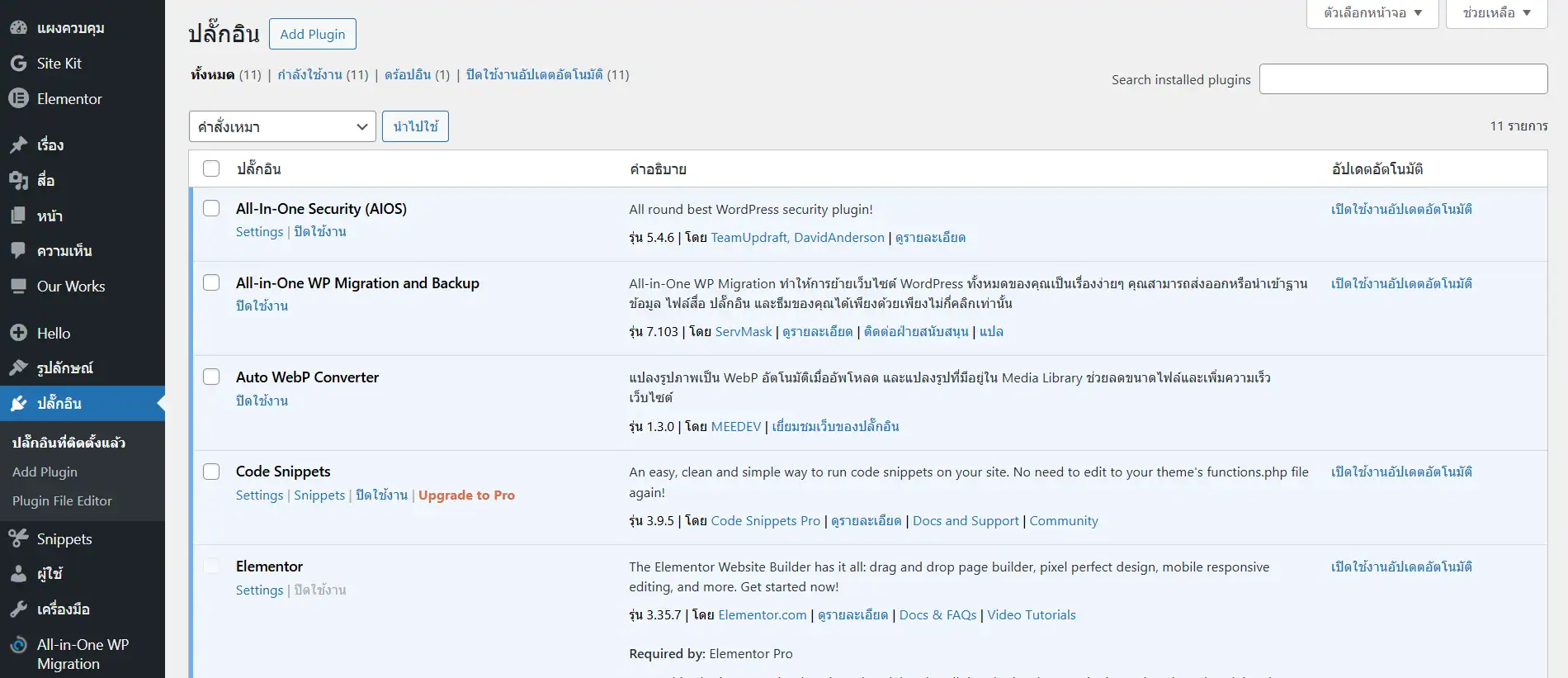Enable auto-updates for Elementor
Viewport: 1568px width, 678px height.
pos(1401,567)
